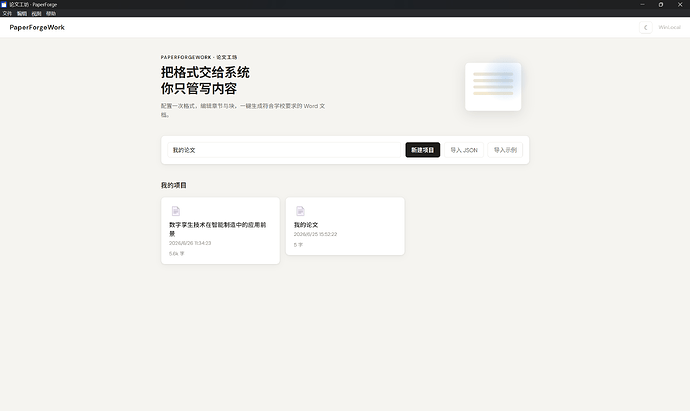Open the 文件 menu
Viewport: 690px width, 411px height.
[x=7, y=14]
